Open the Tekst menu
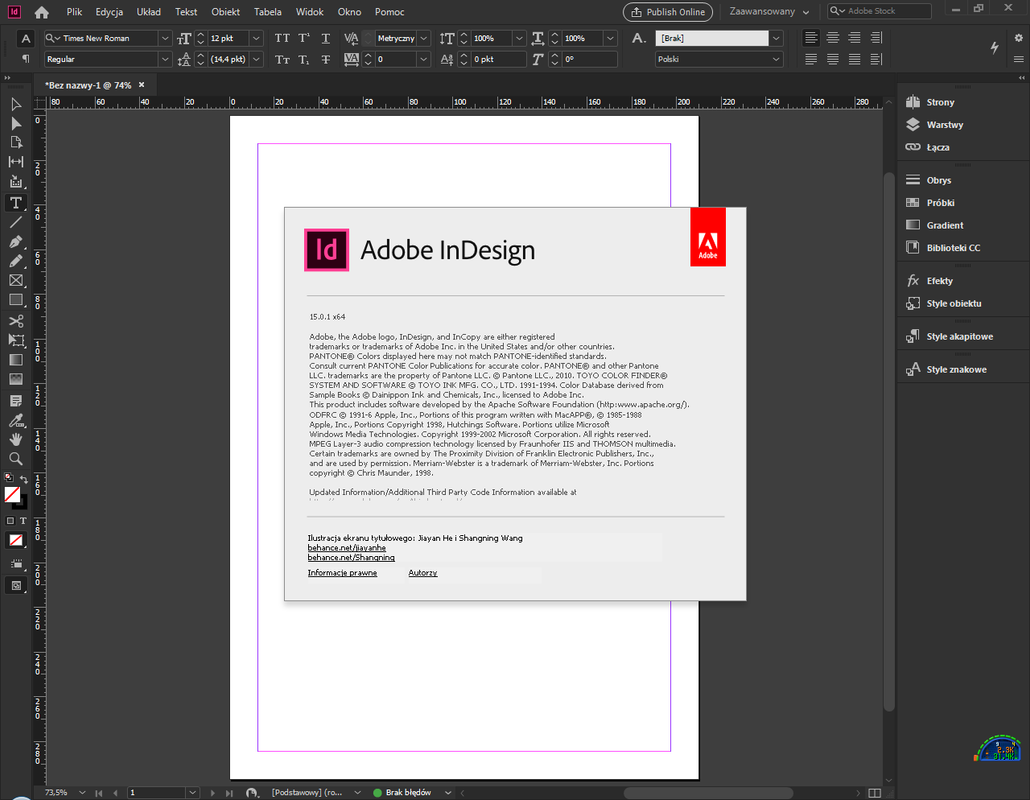This screenshot has height=800, width=1030. [x=186, y=12]
